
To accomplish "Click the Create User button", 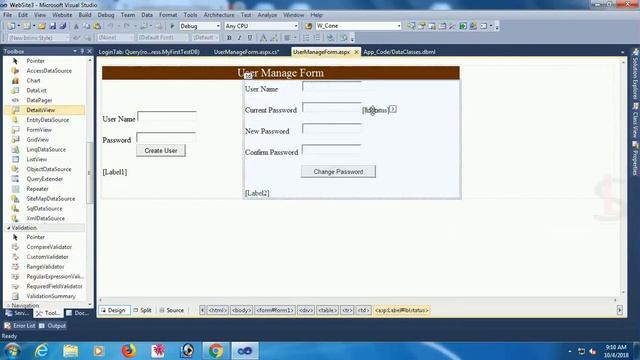I will 161,151.
